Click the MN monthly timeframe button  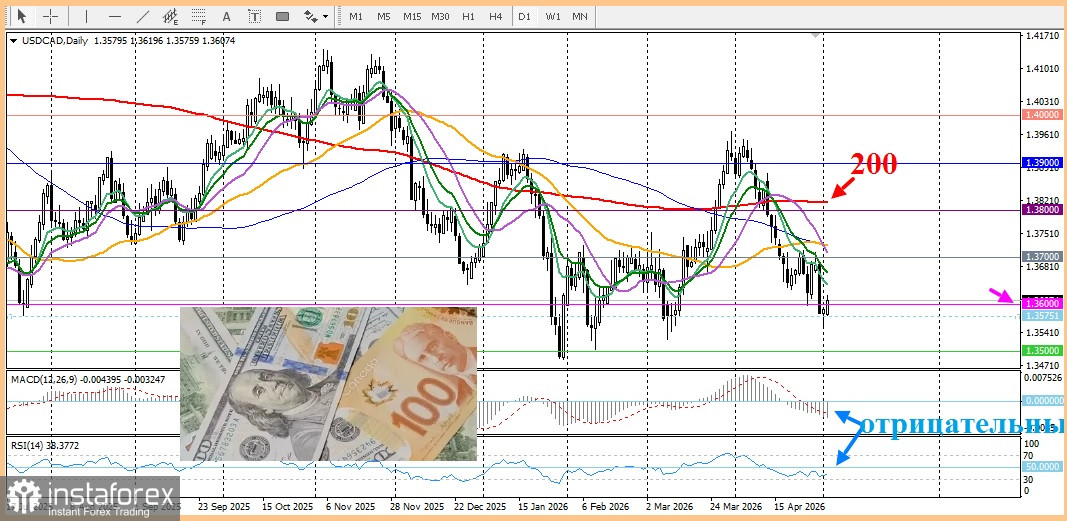(580, 16)
